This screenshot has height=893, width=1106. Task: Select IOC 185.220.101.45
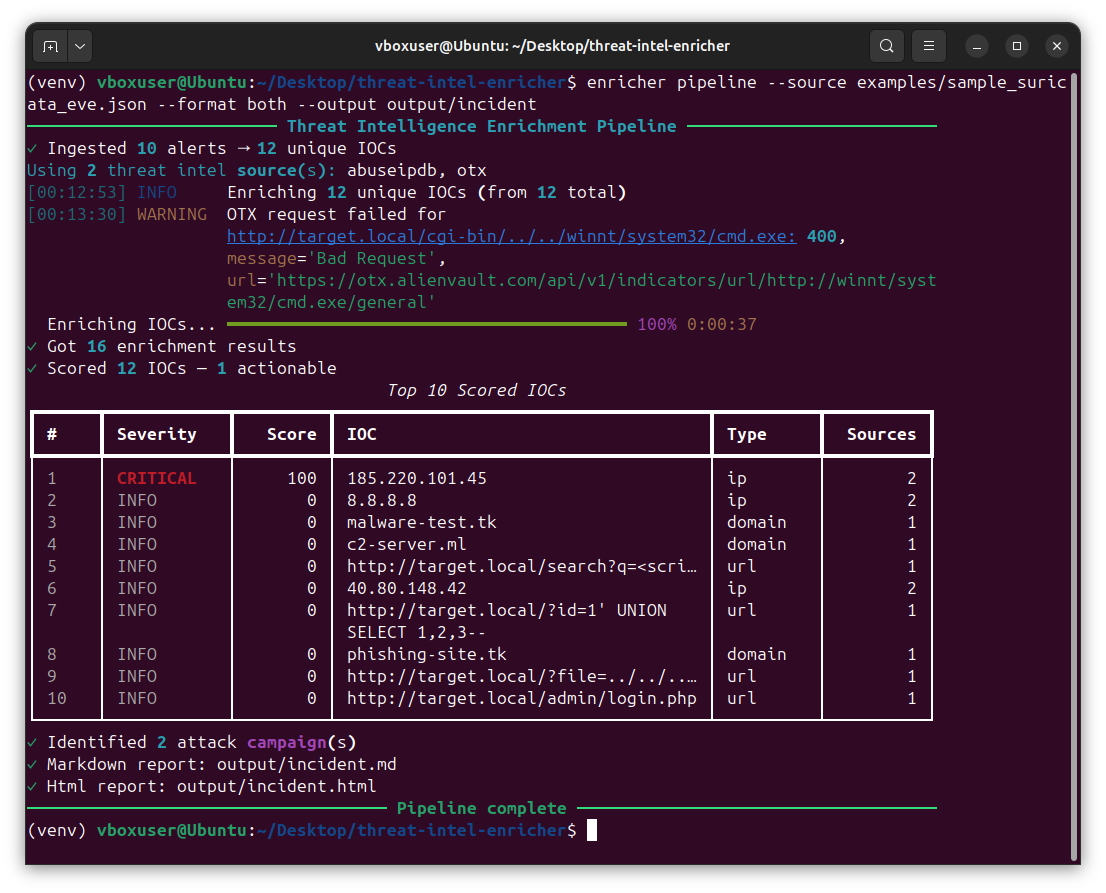417,478
